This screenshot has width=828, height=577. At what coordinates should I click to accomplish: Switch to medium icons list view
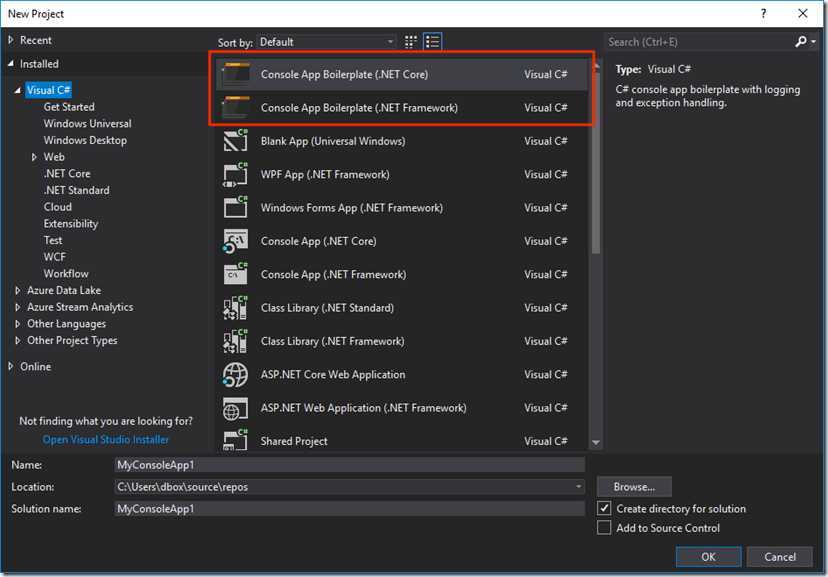[432, 42]
